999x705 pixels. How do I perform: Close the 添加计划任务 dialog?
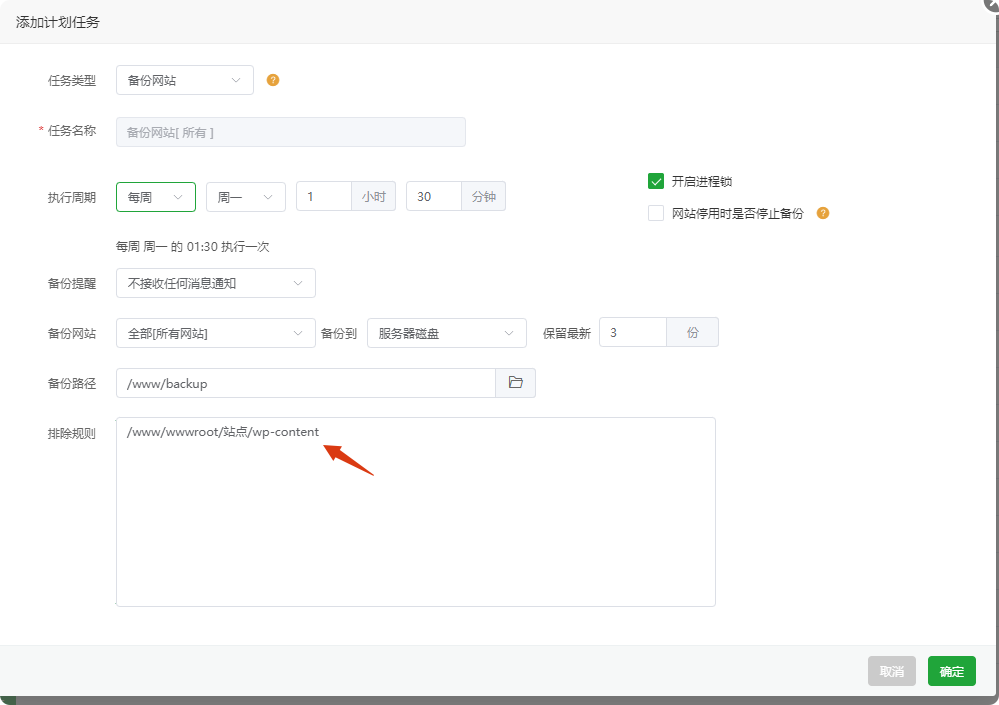pos(993,3)
